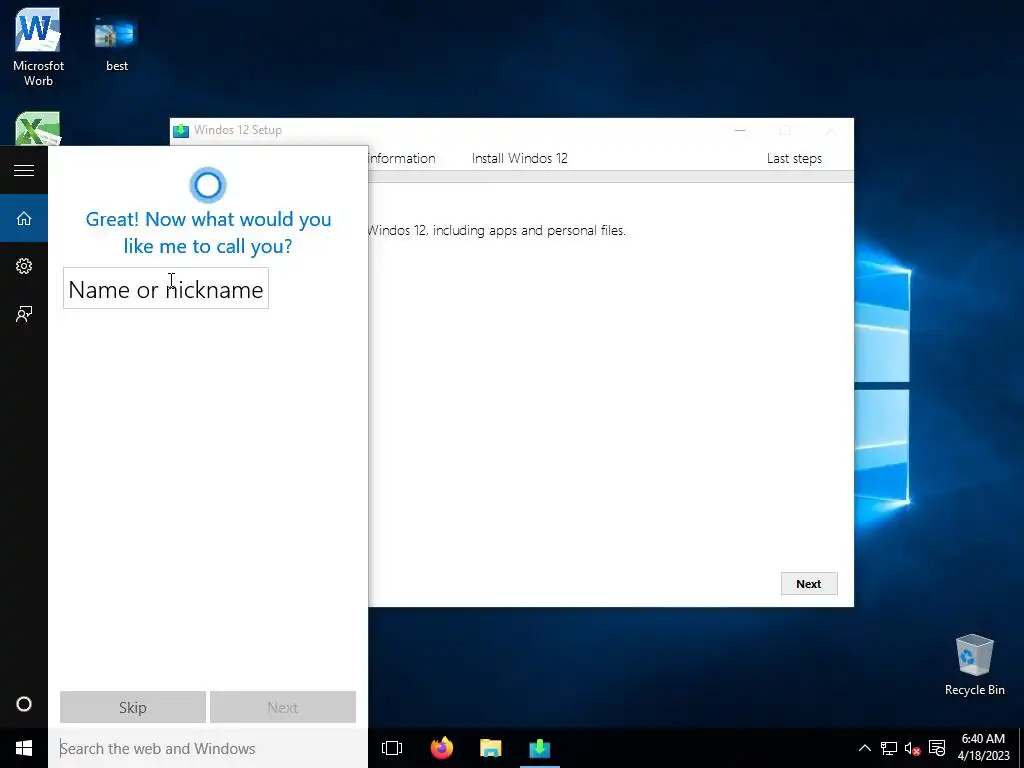1024x768 pixels.
Task: Open File Explorer from the taskbar
Action: pos(490,748)
